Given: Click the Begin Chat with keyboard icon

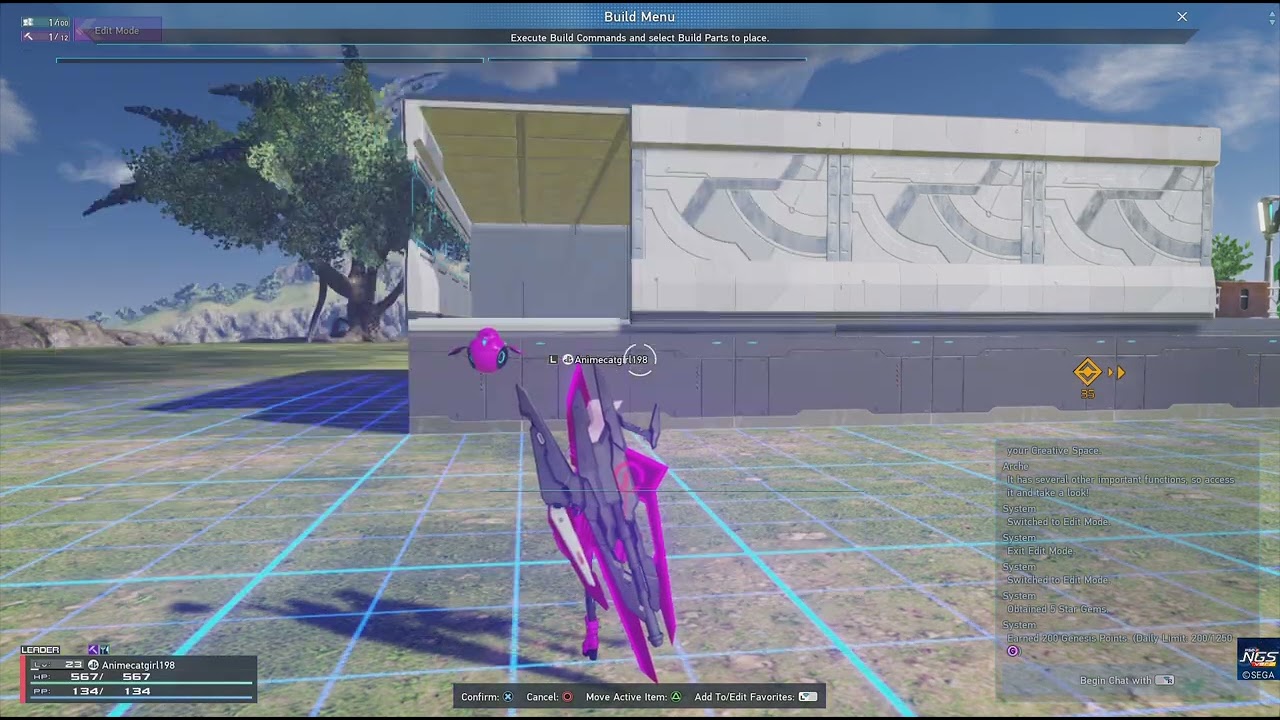Looking at the screenshot, I should [x=1165, y=680].
